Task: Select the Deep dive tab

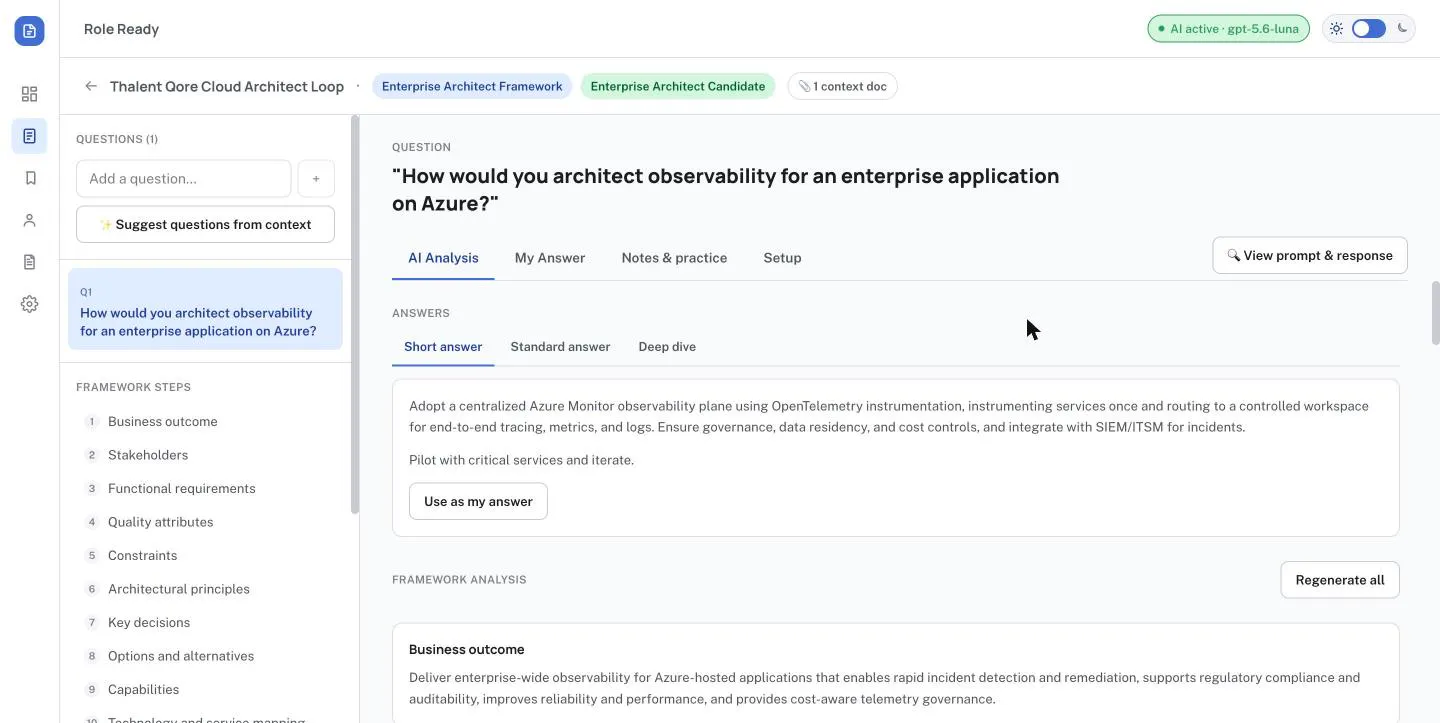Action: 667,347
